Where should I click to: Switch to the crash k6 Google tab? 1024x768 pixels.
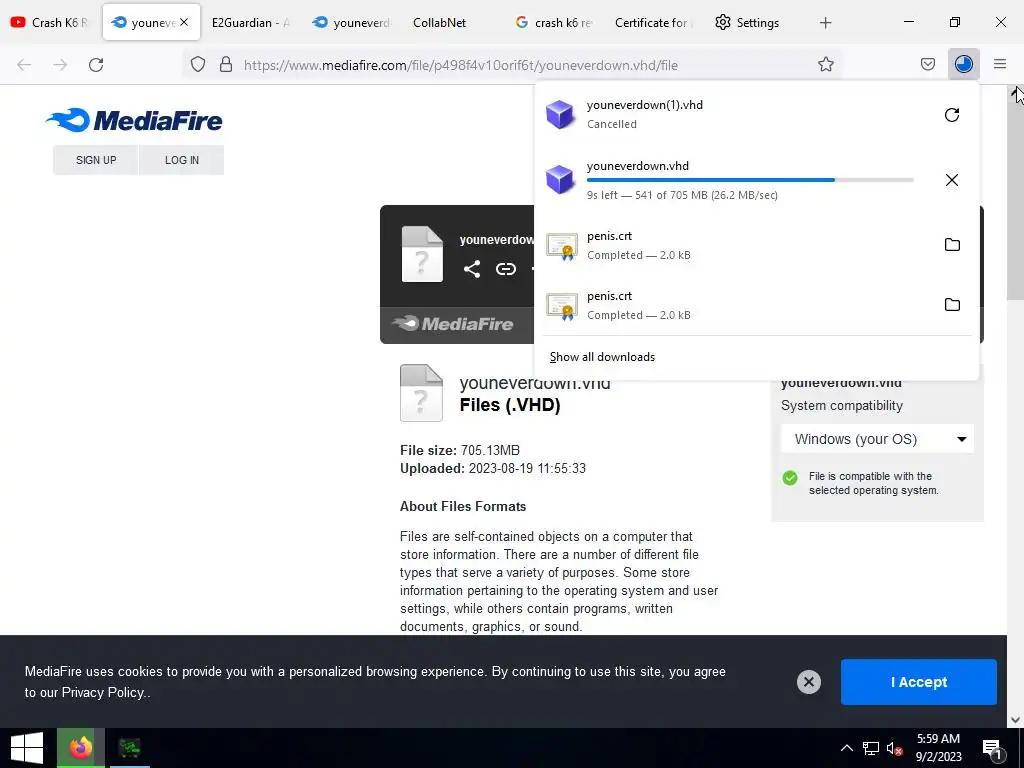click(x=553, y=22)
